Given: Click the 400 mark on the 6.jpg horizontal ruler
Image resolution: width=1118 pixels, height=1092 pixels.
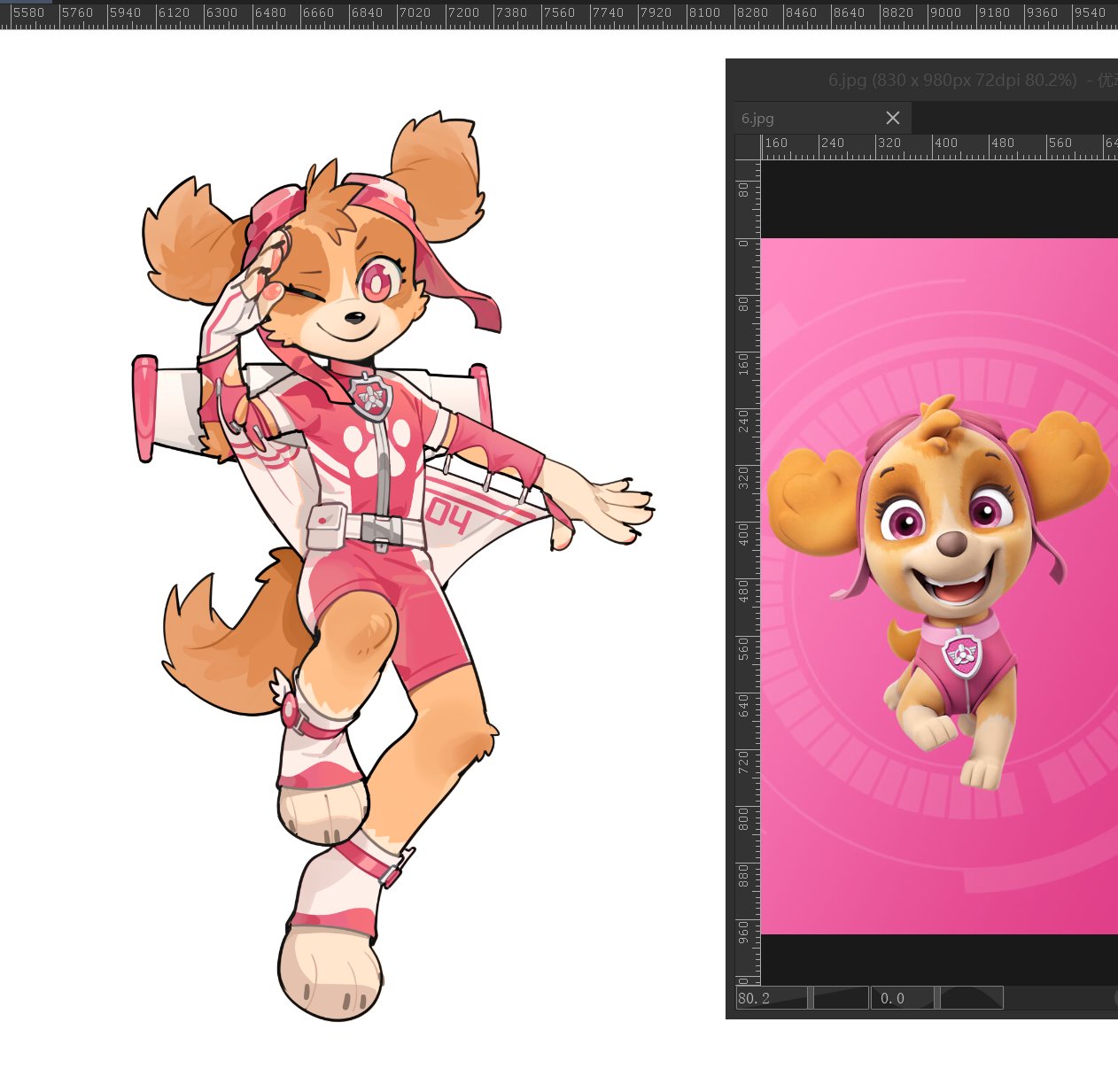Looking at the screenshot, I should 946,143.
